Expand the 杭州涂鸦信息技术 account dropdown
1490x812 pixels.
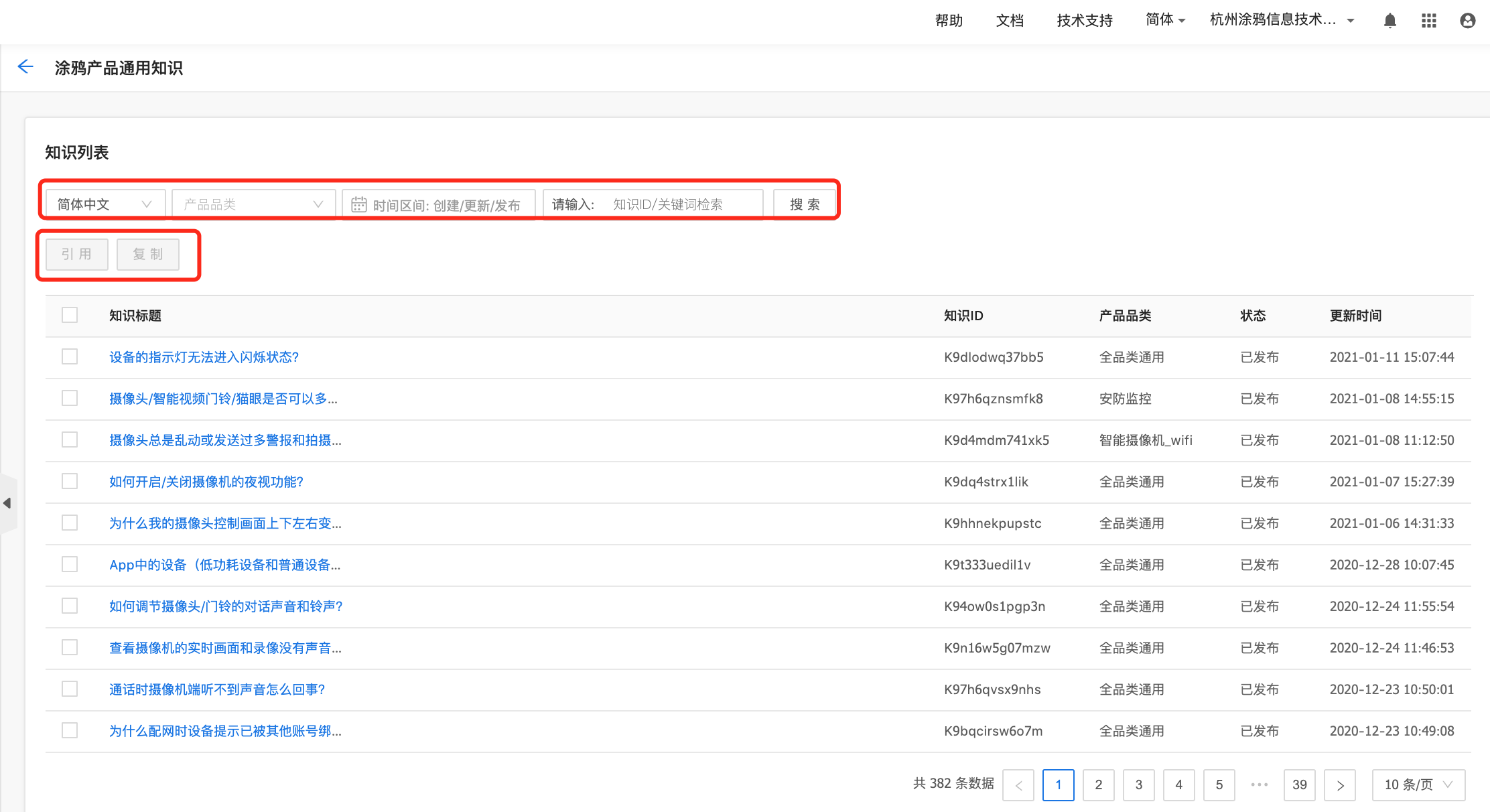[1282, 20]
